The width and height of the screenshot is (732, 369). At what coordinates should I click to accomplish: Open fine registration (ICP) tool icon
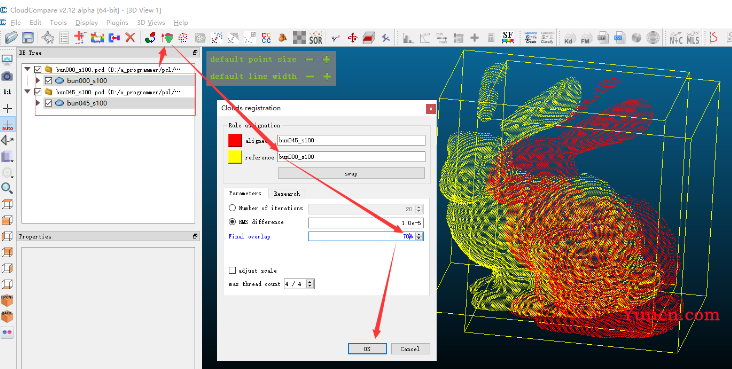[167, 37]
